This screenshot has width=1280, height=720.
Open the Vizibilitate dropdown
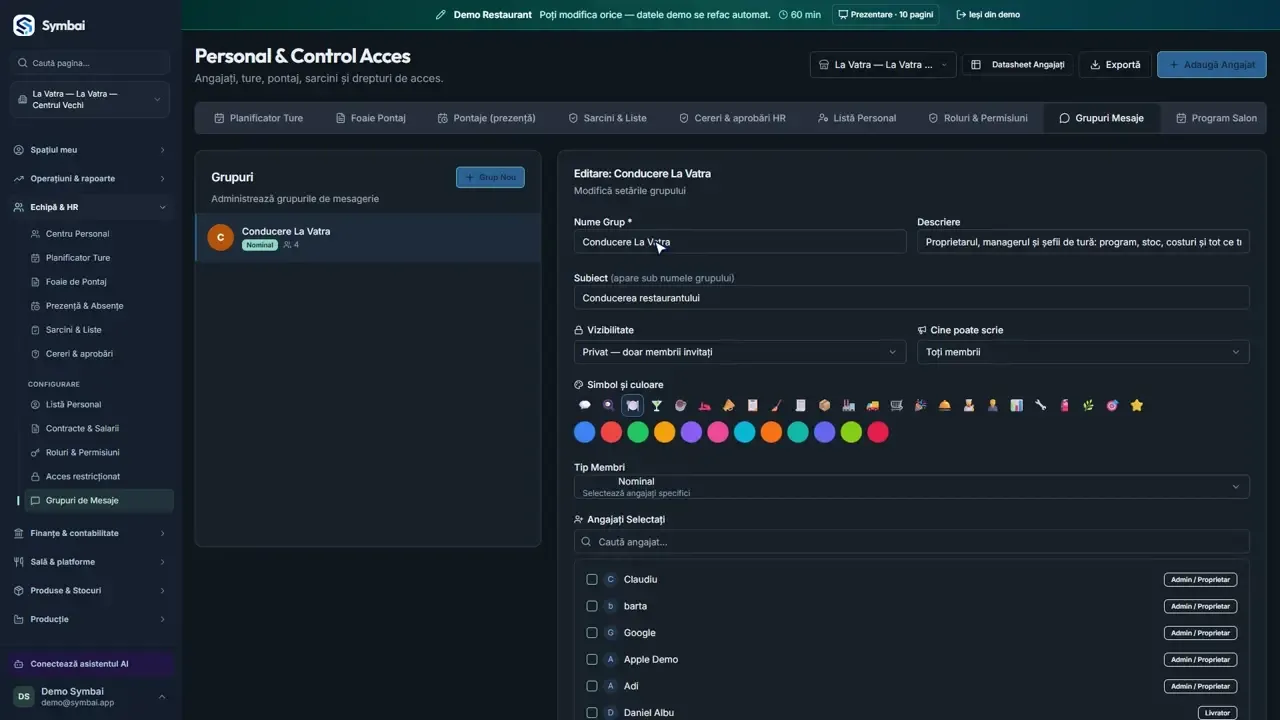tap(740, 352)
